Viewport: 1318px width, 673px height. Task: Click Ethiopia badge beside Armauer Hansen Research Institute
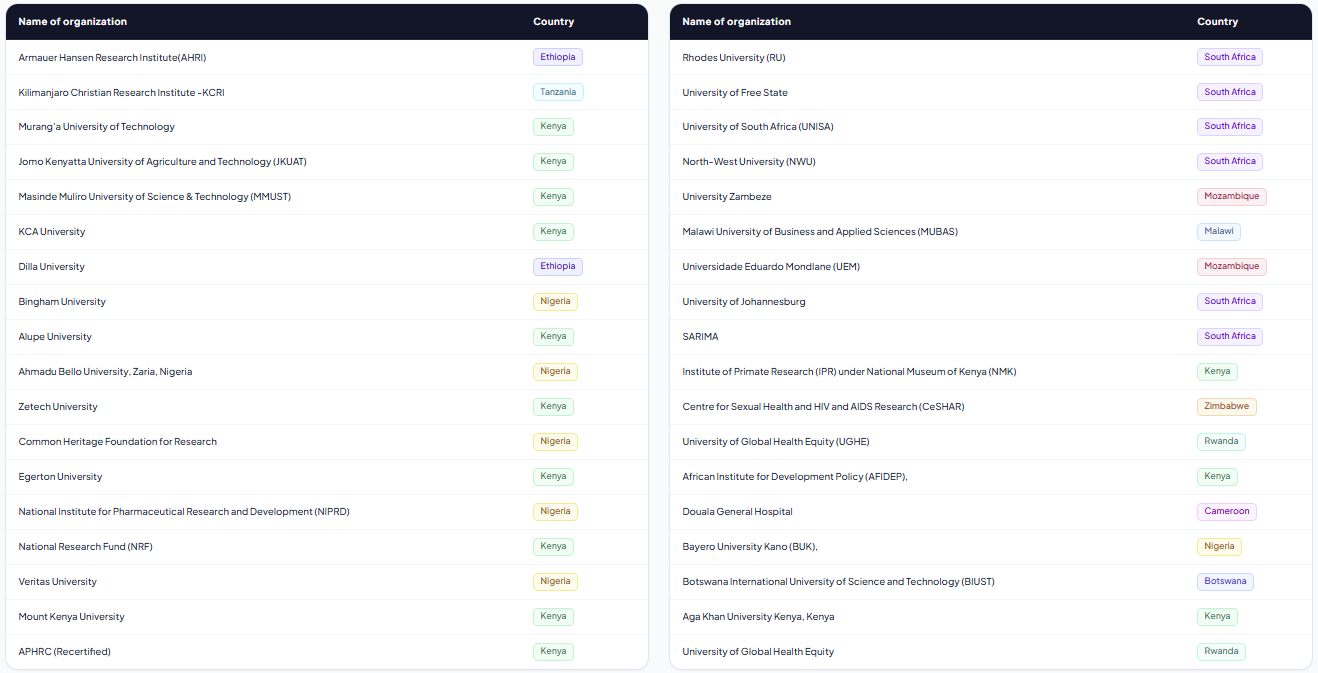coord(558,57)
